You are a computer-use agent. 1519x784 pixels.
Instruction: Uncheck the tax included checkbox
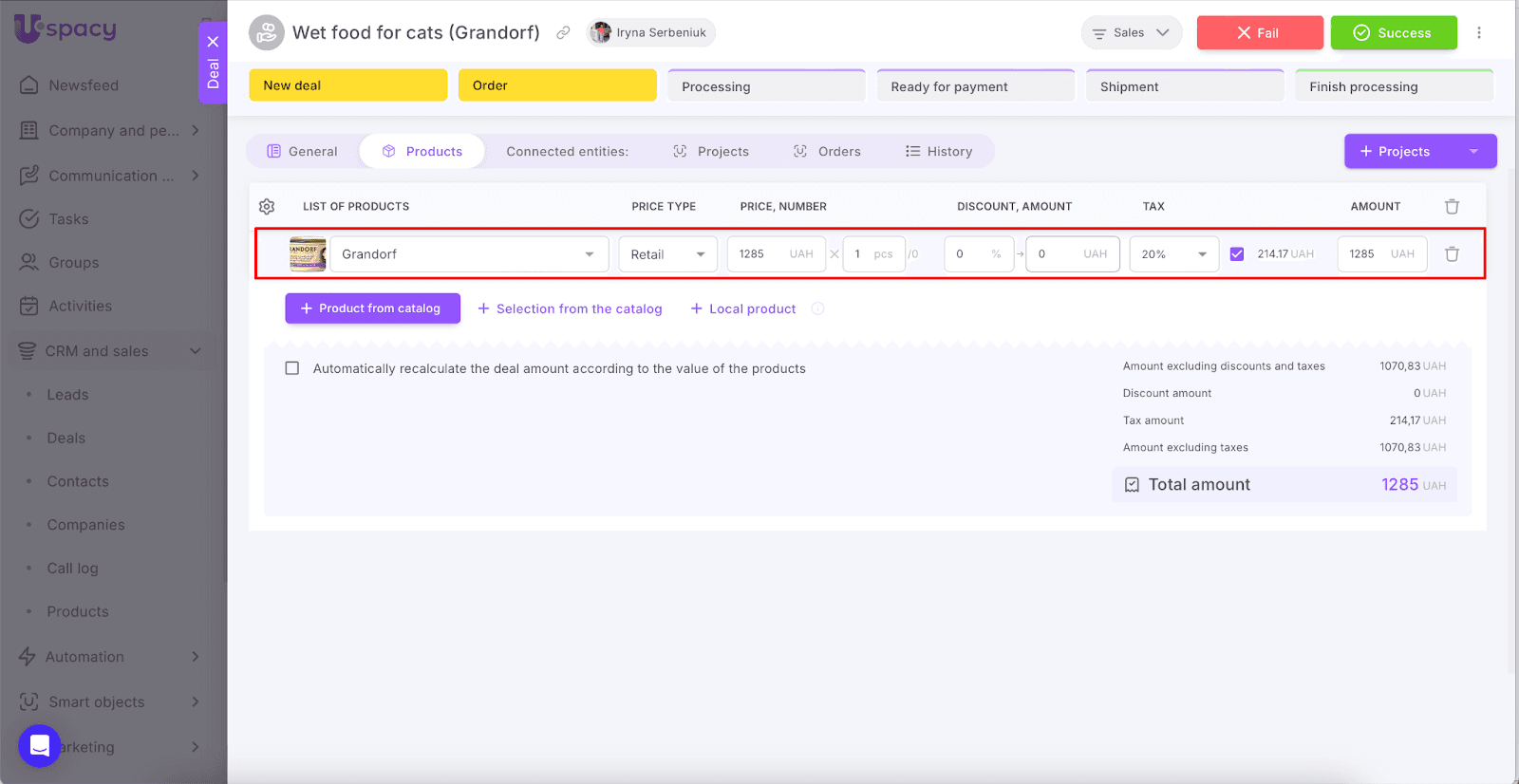(x=1236, y=254)
